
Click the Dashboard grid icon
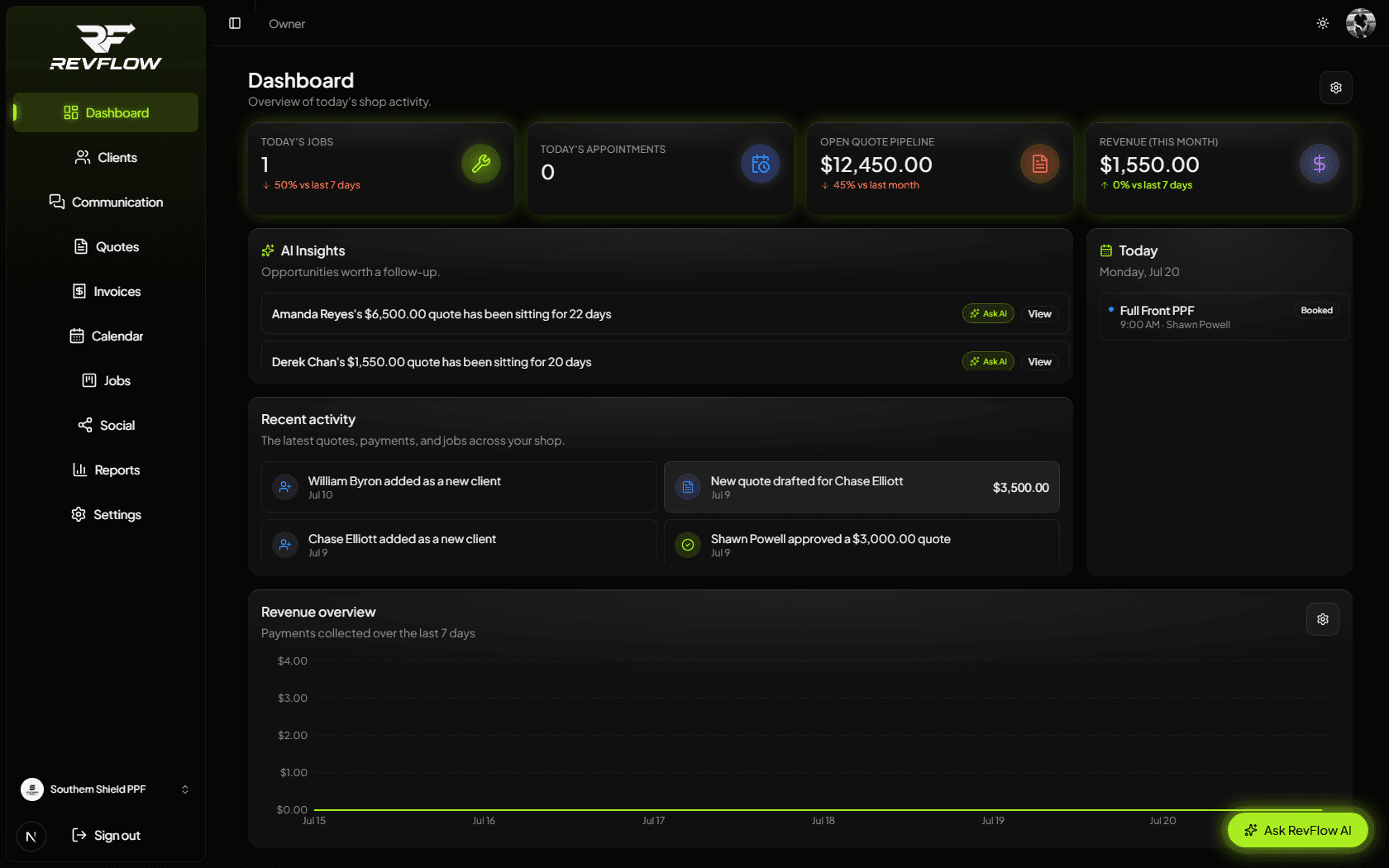click(x=71, y=112)
